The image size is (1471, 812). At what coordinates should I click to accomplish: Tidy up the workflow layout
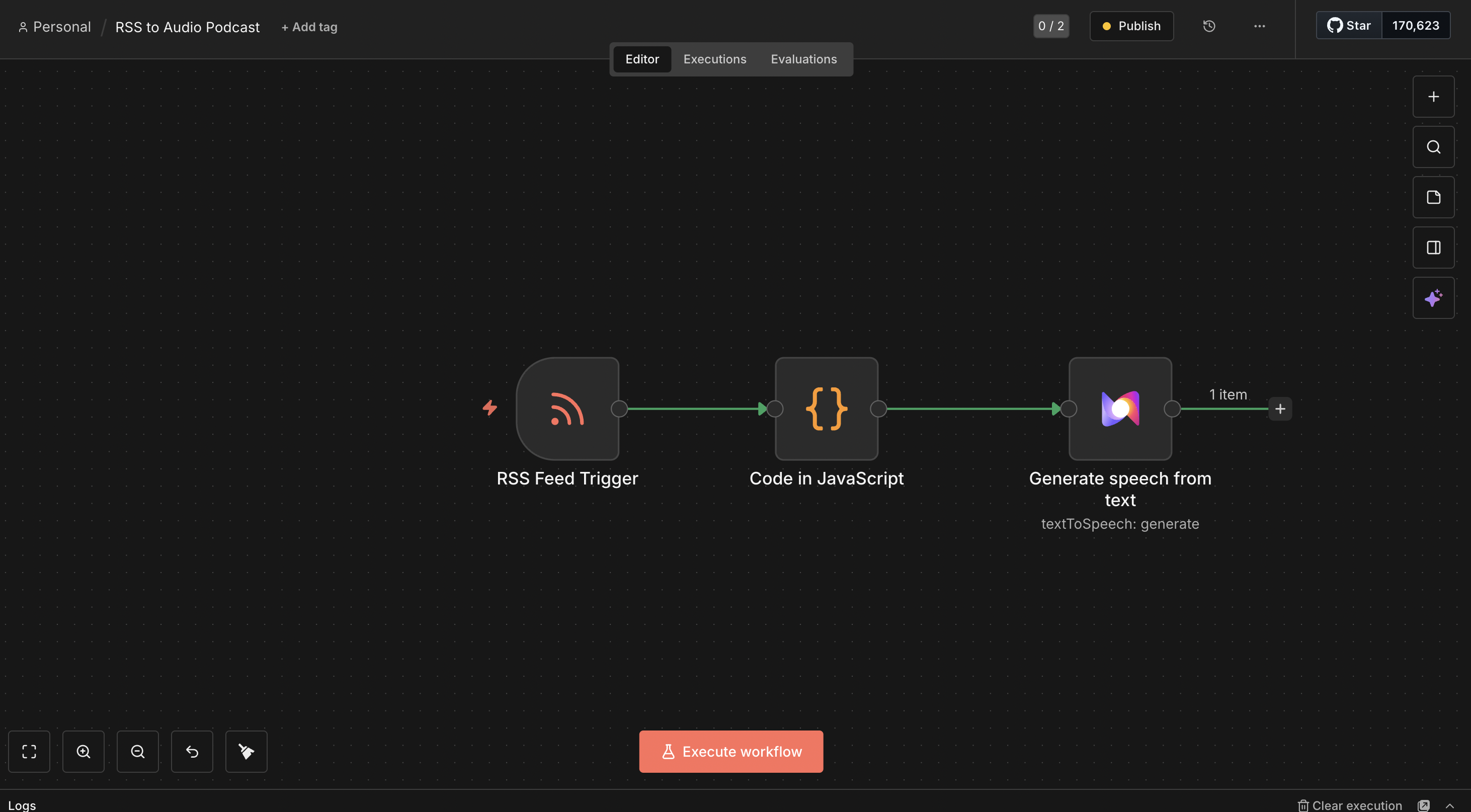(x=246, y=752)
